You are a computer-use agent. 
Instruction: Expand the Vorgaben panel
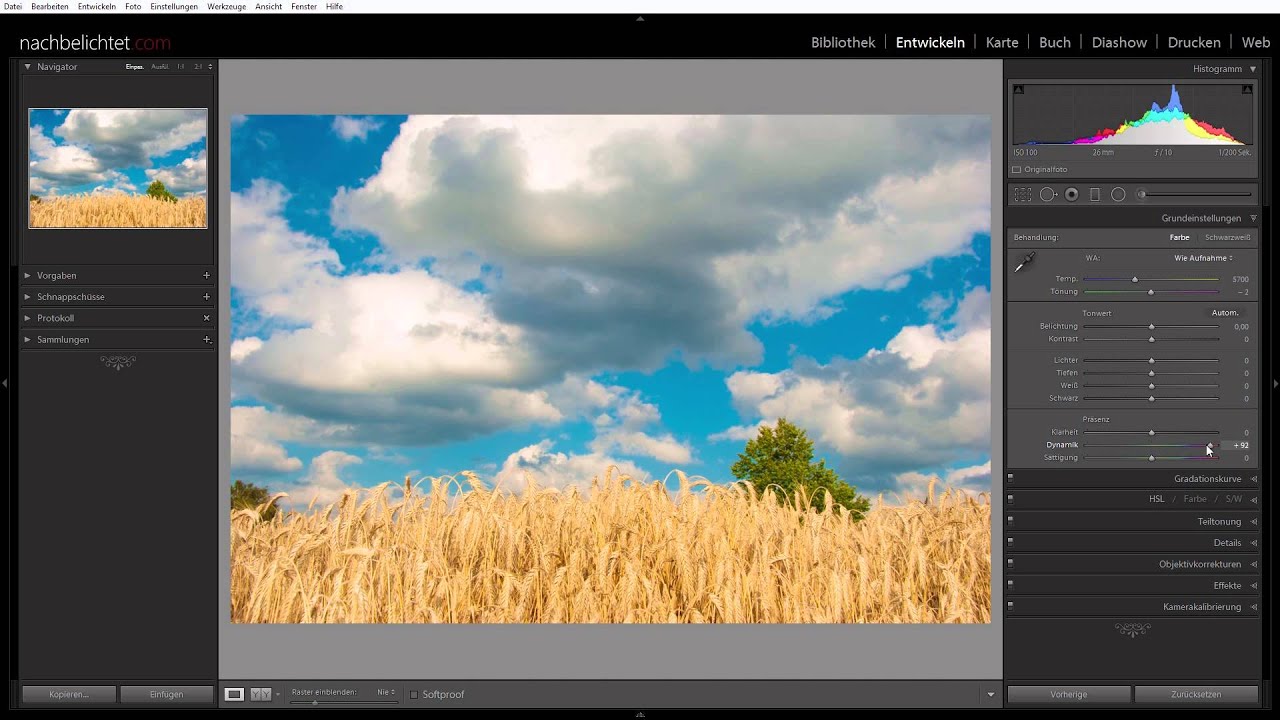27,275
